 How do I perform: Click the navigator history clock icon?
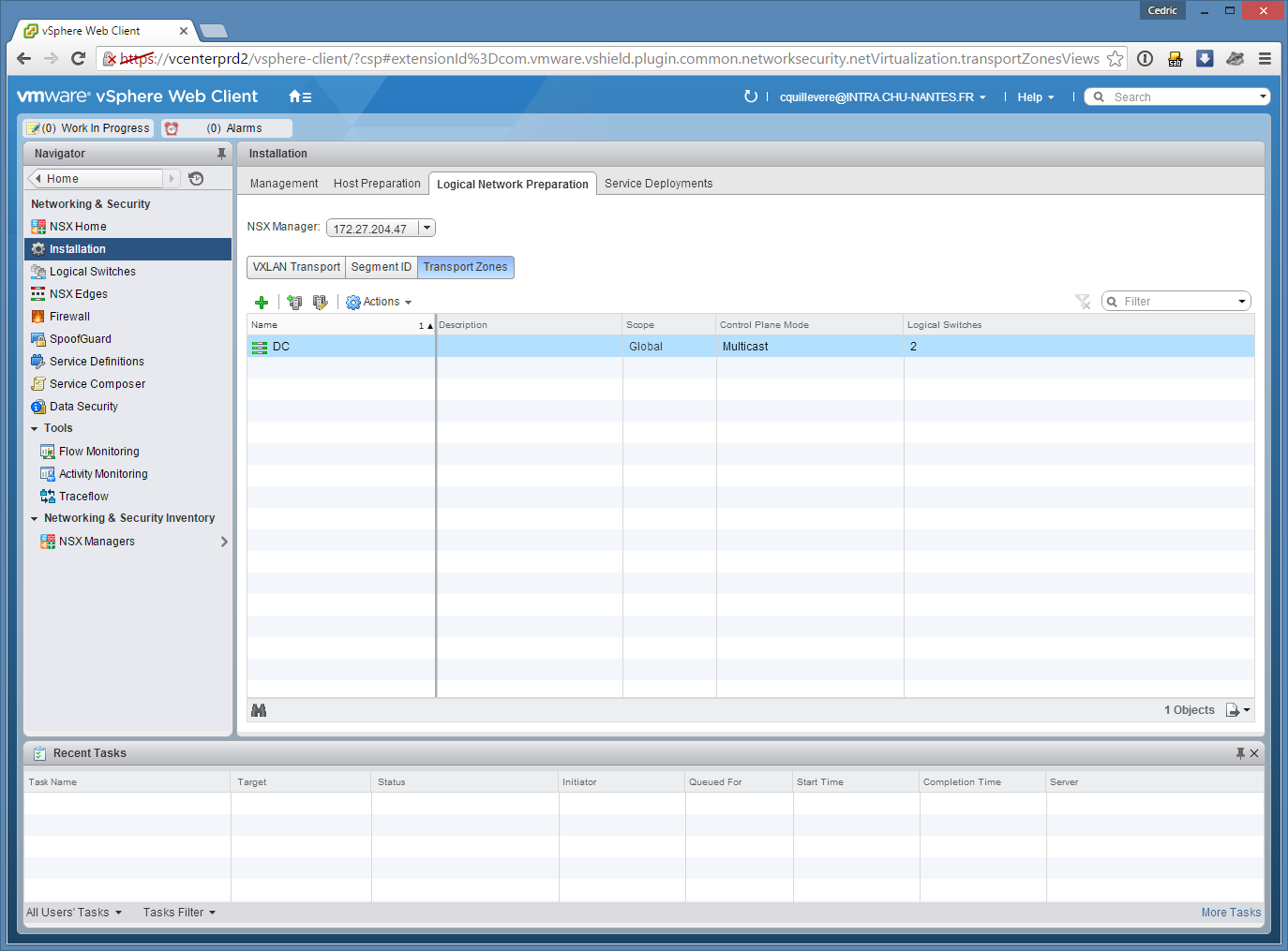click(196, 179)
